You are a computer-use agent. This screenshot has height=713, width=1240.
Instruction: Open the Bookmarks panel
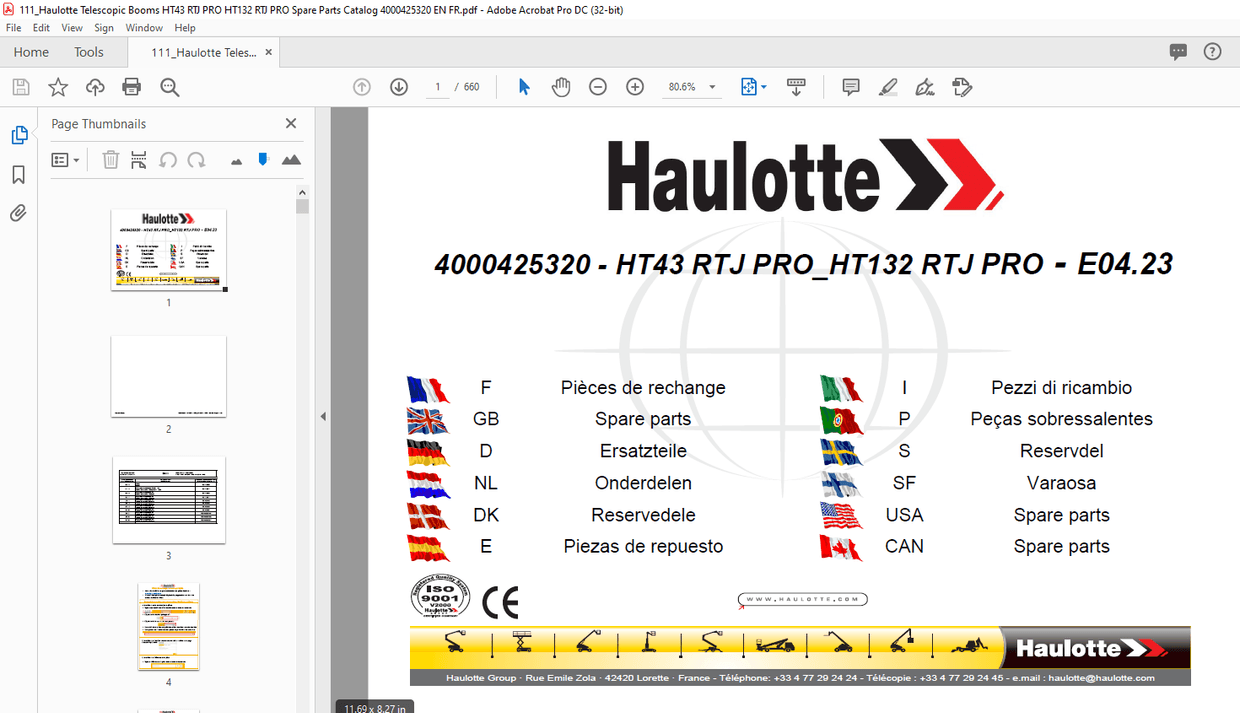pos(18,173)
